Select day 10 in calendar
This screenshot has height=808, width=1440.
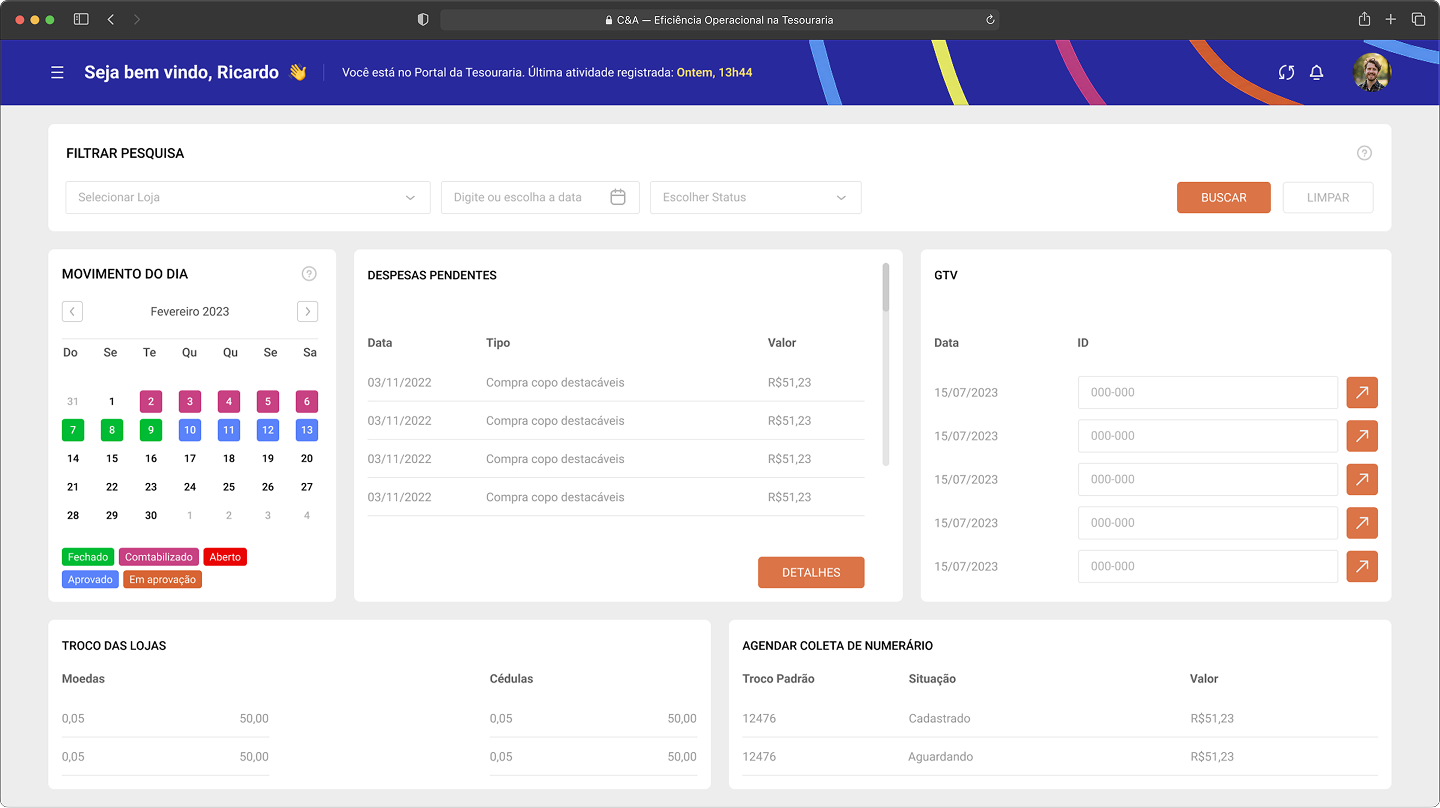tap(190, 430)
